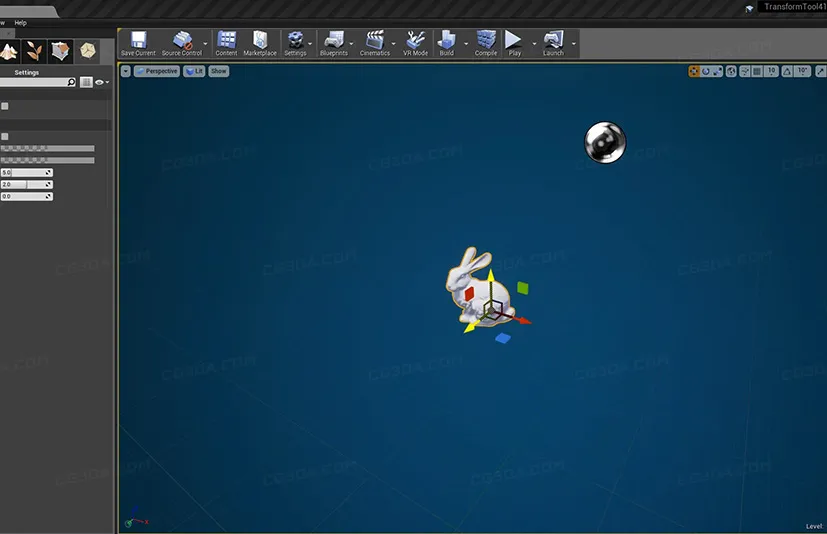This screenshot has height=534, width=827.
Task: Open the Help menu
Action: tap(21, 23)
